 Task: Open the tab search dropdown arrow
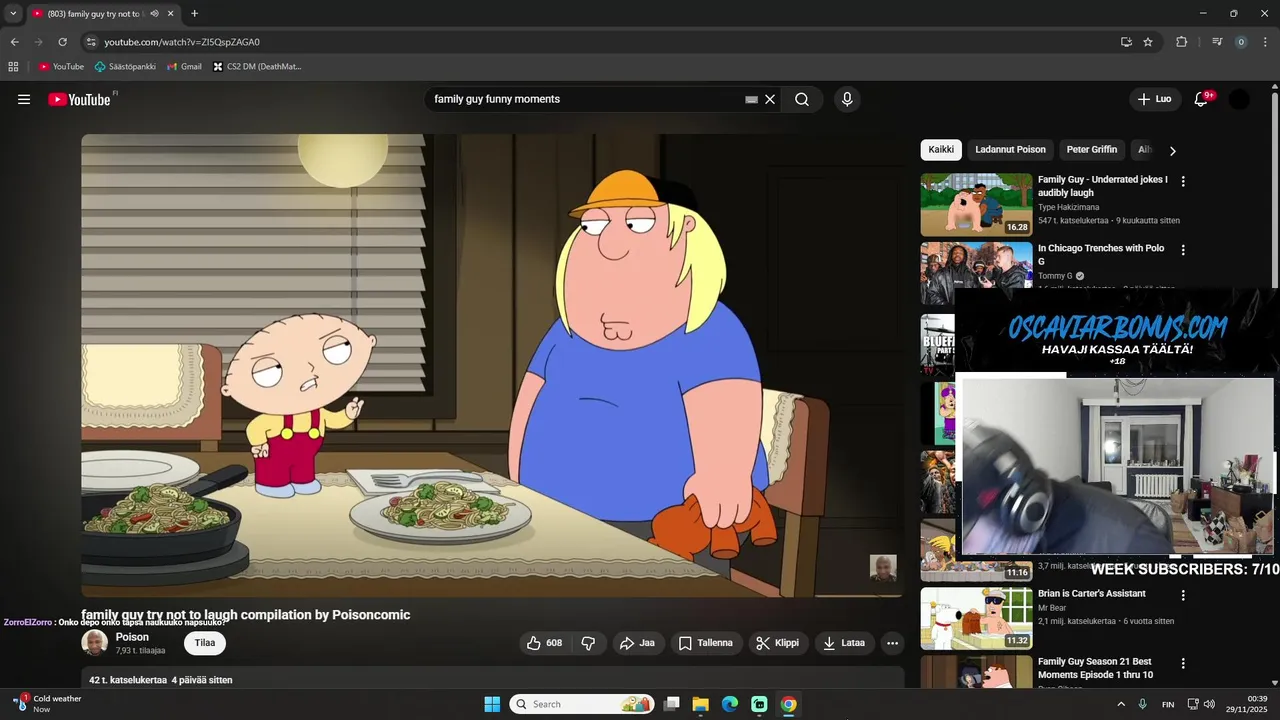13,14
